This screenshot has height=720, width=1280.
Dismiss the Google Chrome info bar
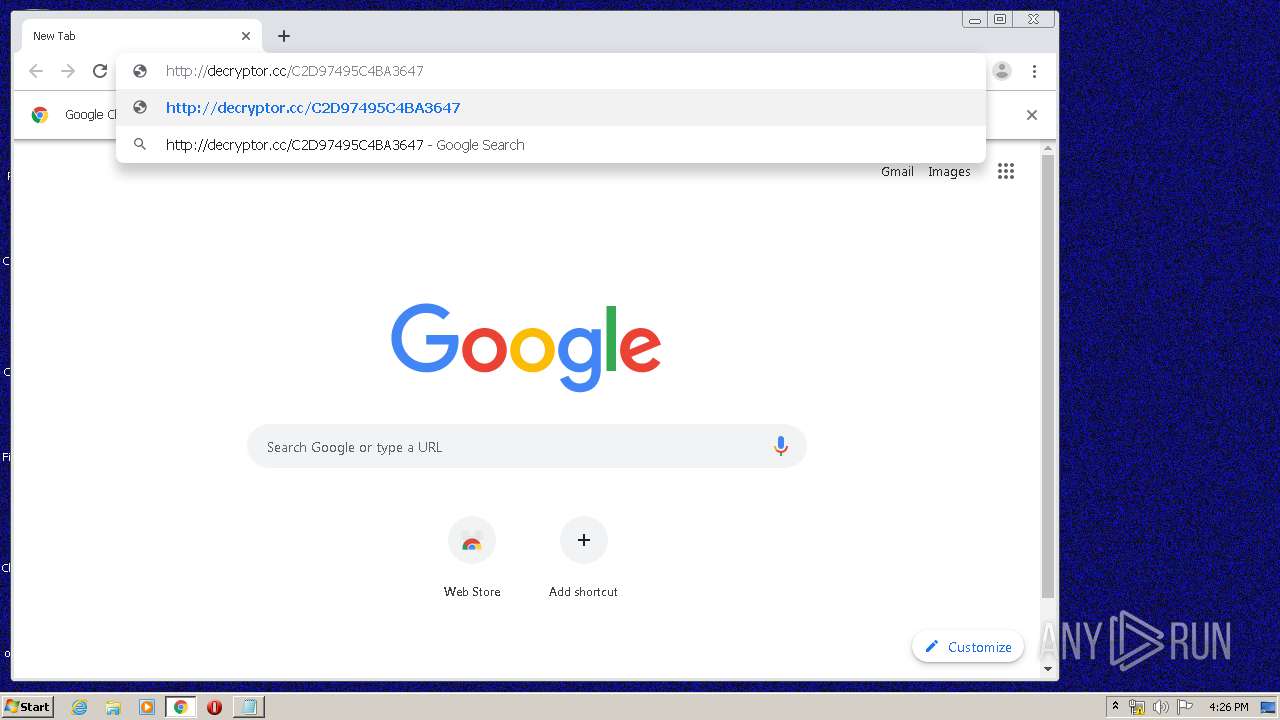click(x=1032, y=115)
